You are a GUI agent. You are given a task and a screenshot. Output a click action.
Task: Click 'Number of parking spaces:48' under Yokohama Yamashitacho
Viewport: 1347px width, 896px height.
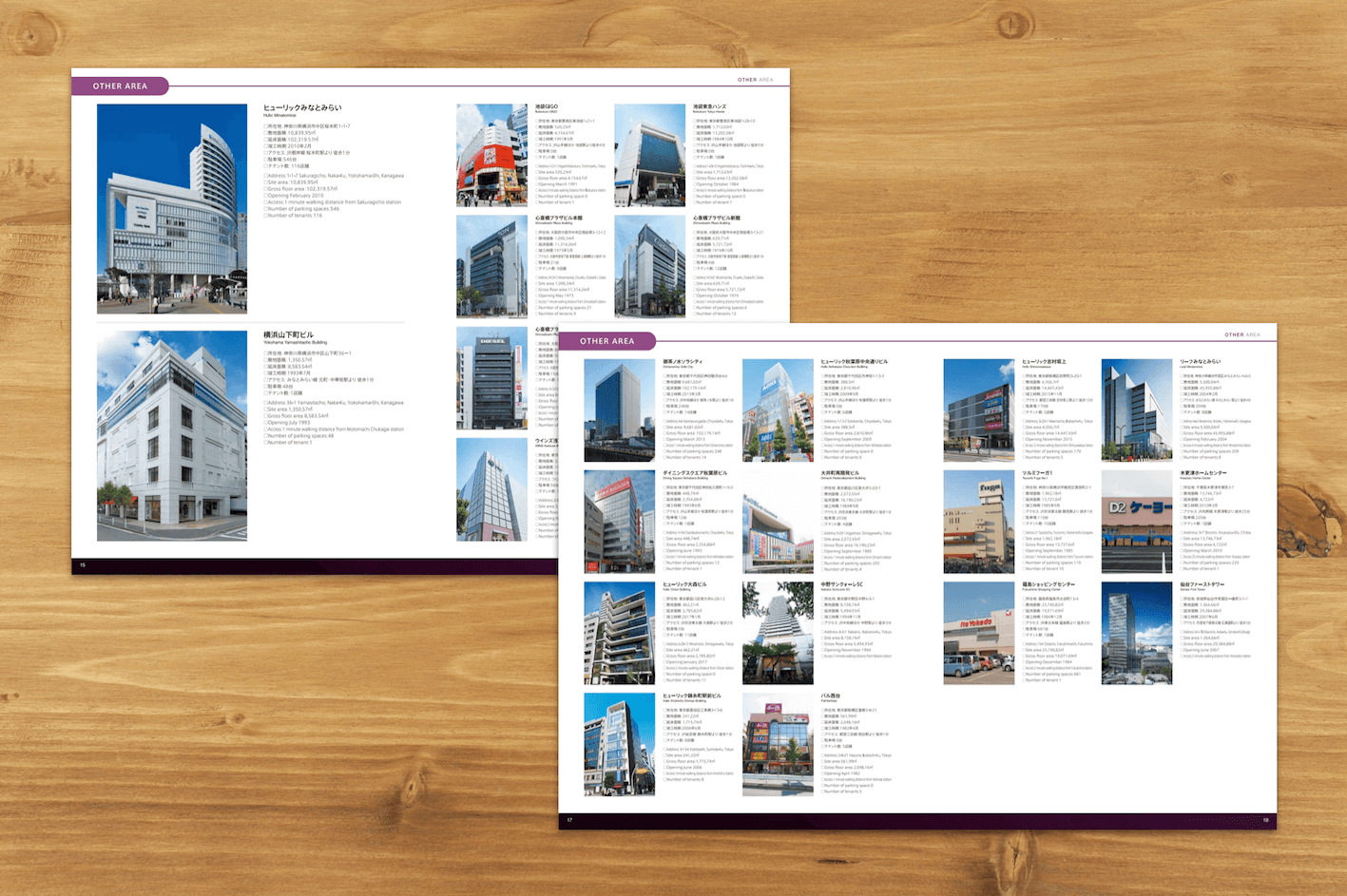pos(299,436)
